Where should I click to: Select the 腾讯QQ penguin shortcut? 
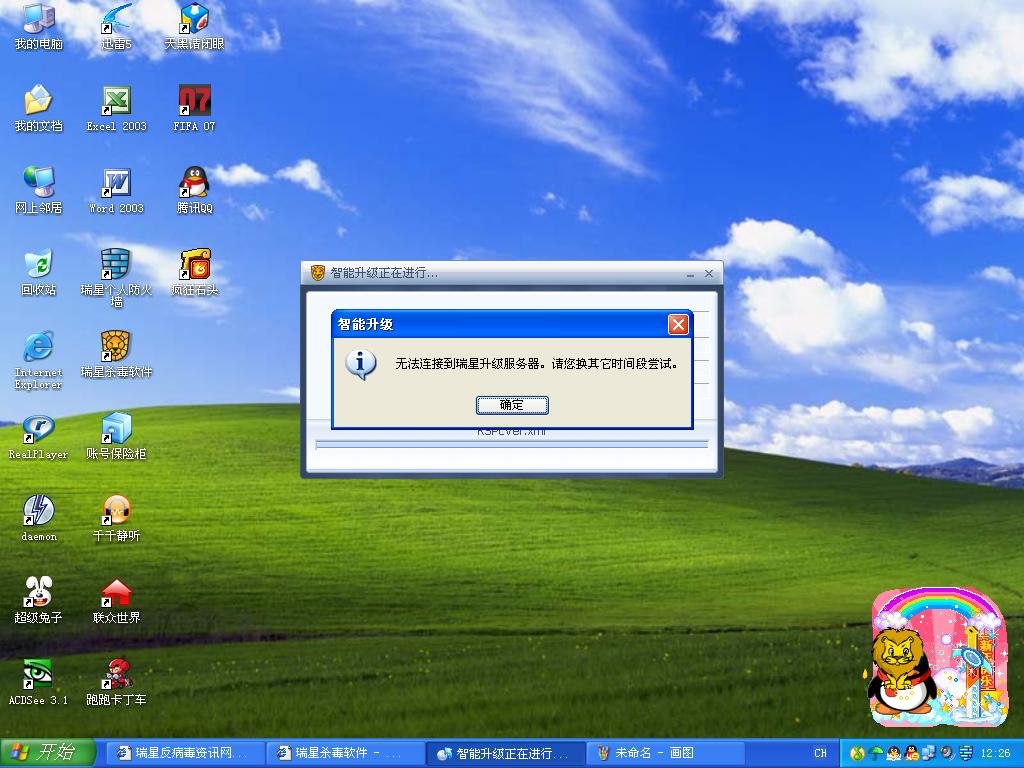point(194,191)
